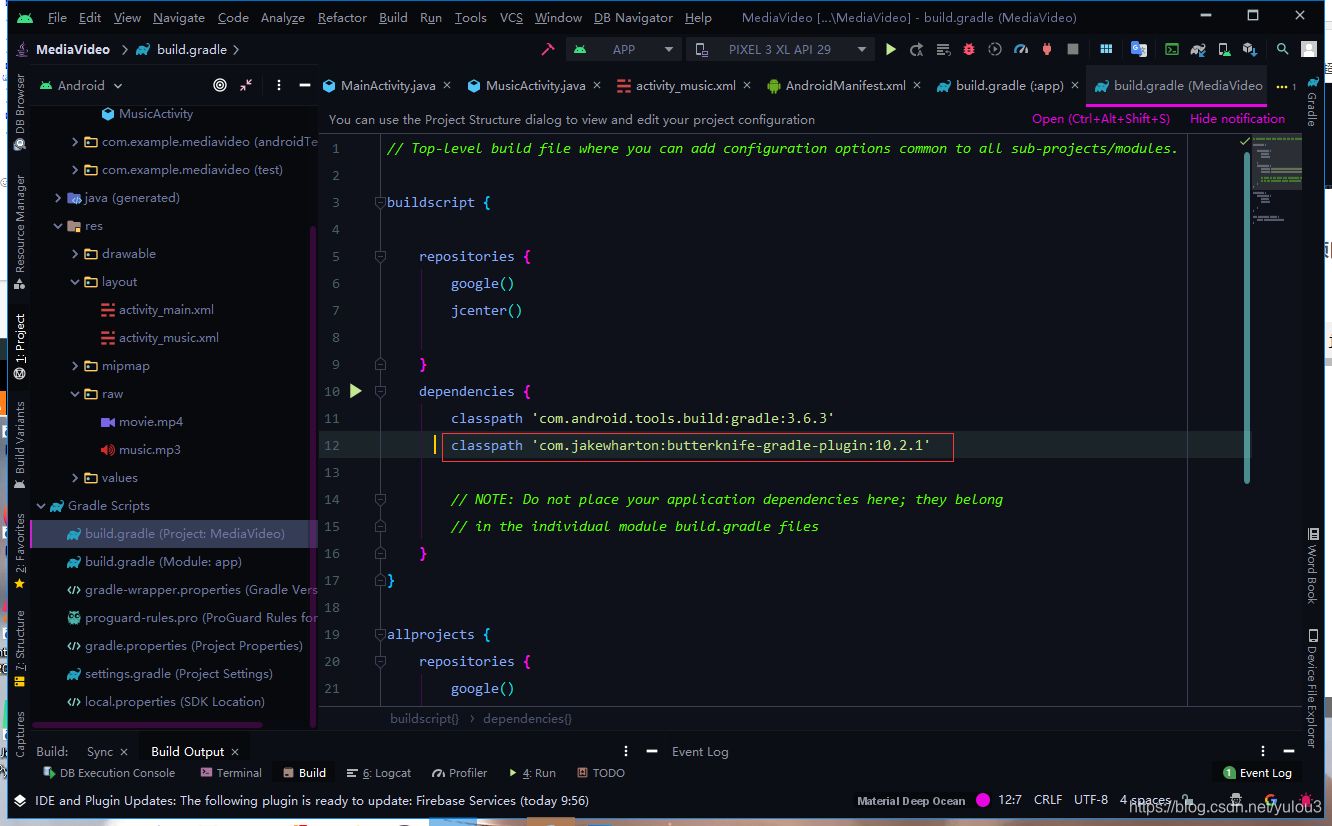
Task: Start debugging with the red bug icon
Action: (x=969, y=49)
